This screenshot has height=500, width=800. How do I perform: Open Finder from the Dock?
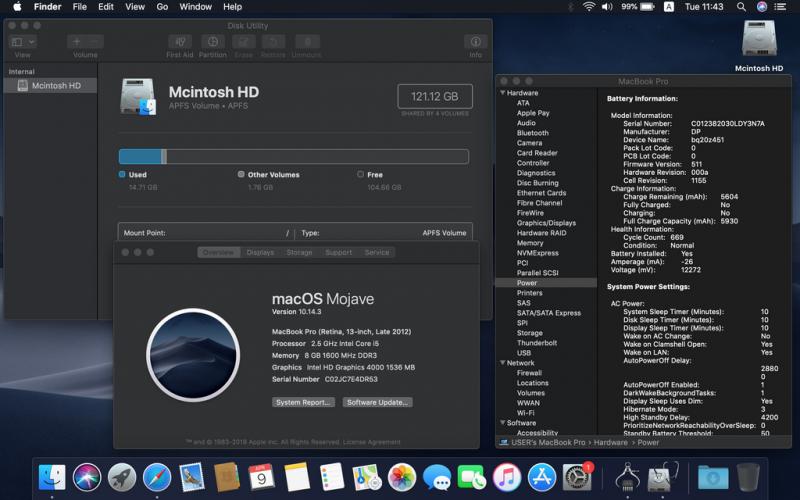52,478
